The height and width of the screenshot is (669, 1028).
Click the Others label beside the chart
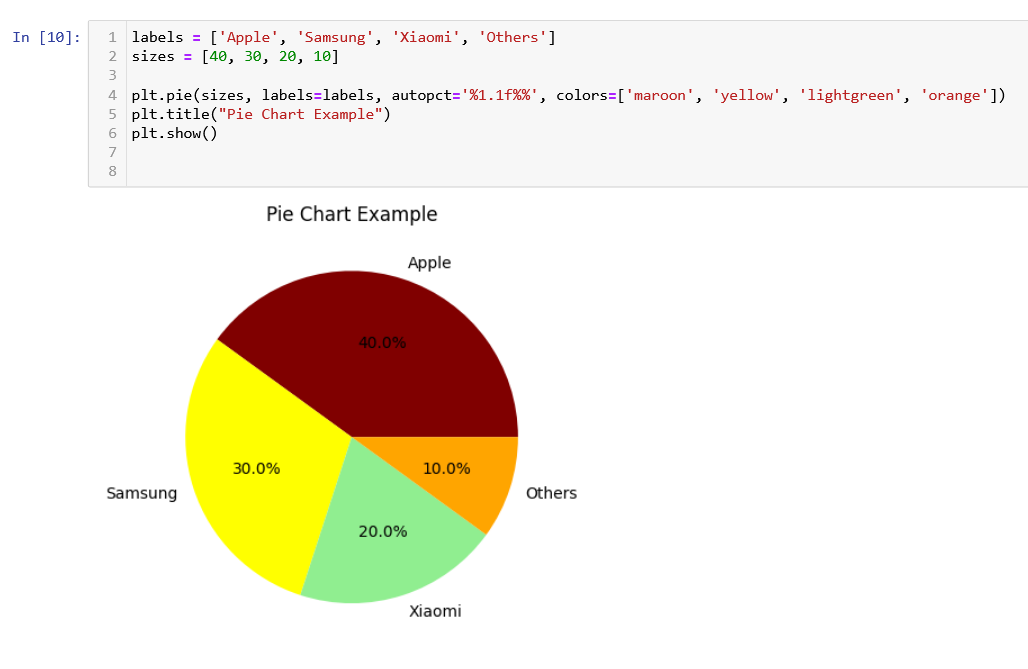coord(551,493)
